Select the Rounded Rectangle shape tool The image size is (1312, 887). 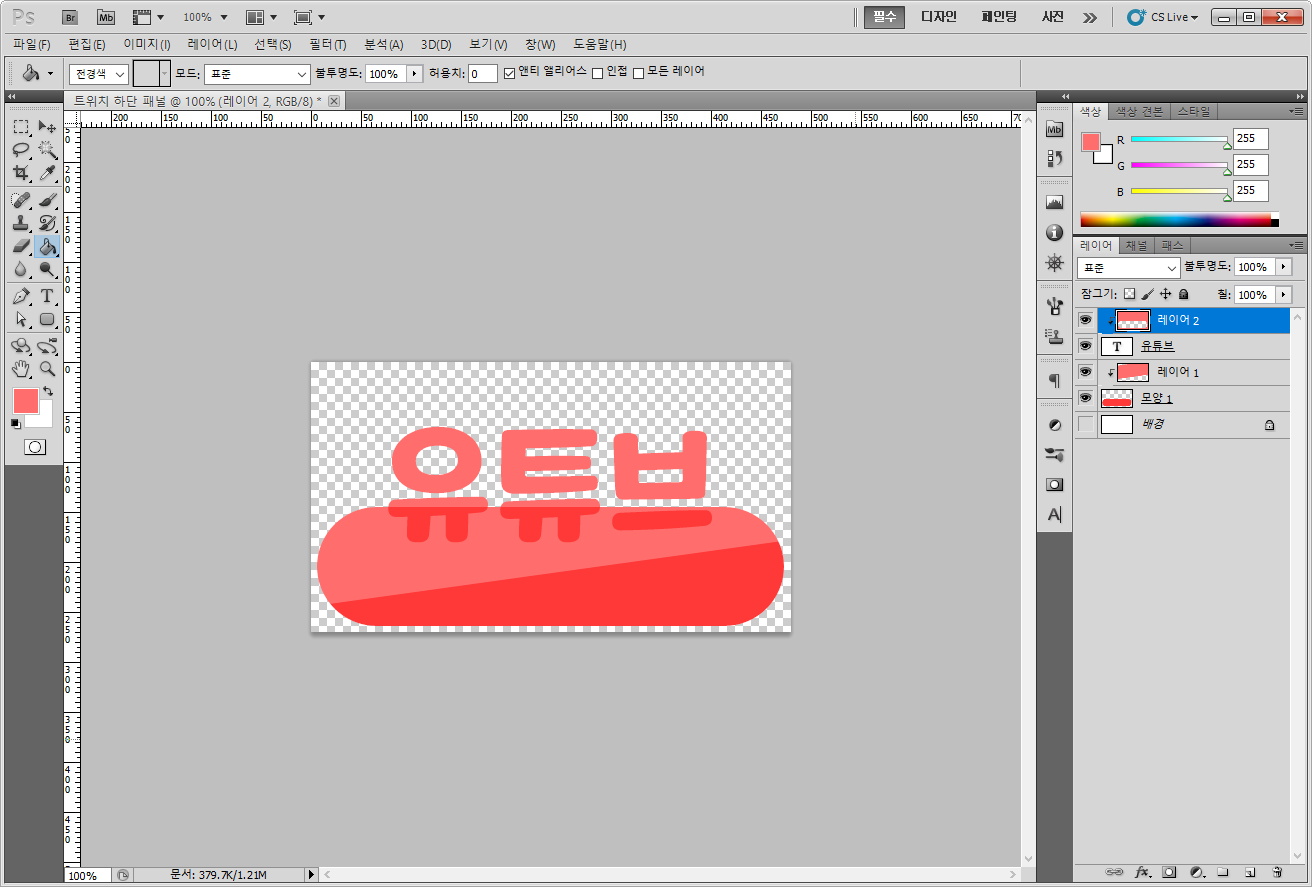[x=47, y=320]
